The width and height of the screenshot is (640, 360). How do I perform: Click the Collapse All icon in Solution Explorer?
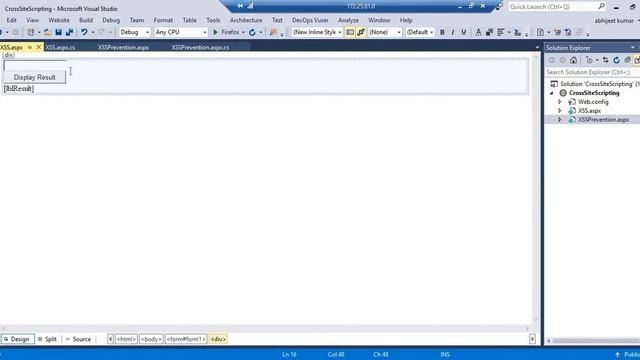click(x=627, y=60)
